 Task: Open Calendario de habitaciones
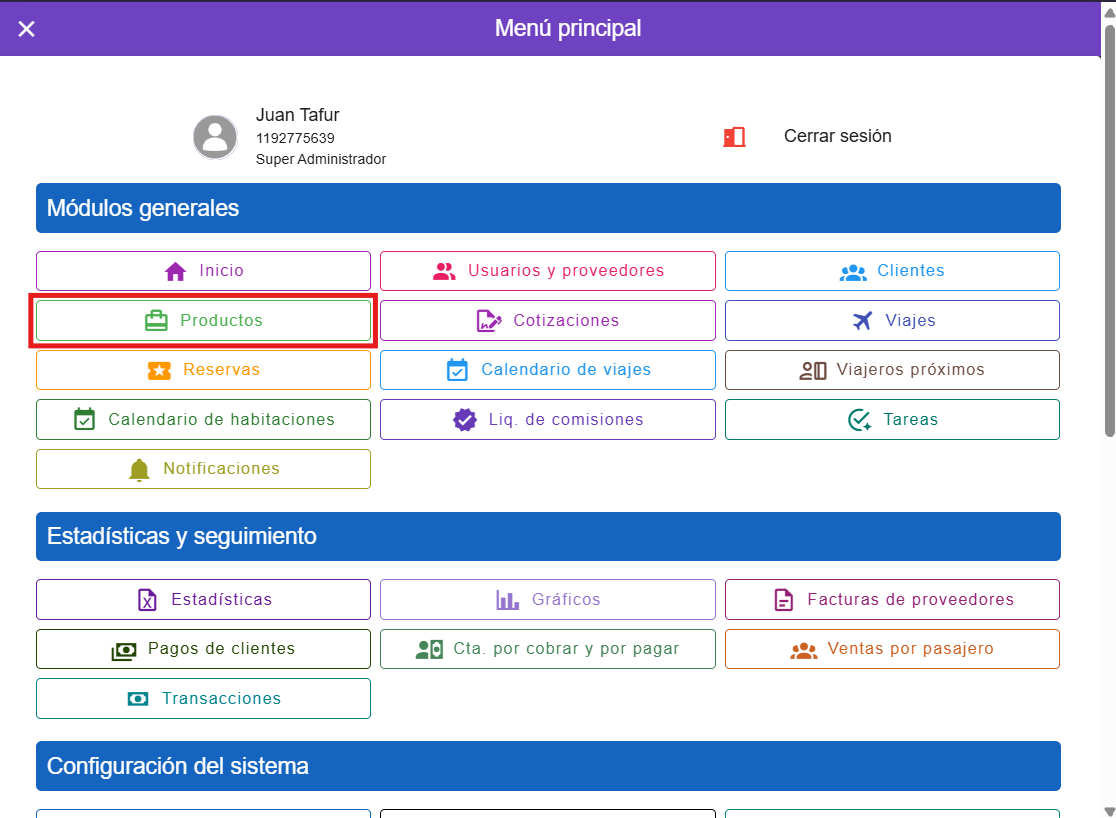point(203,420)
